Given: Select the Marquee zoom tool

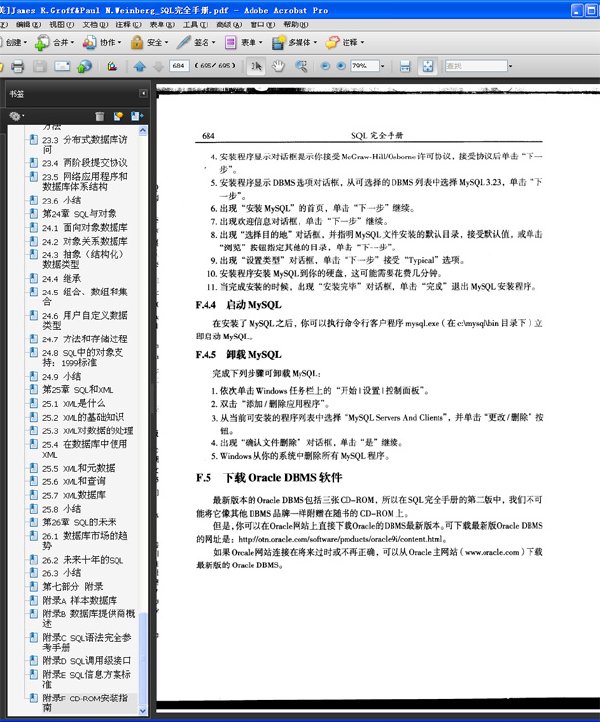Looking at the screenshot, I should (x=302, y=66).
